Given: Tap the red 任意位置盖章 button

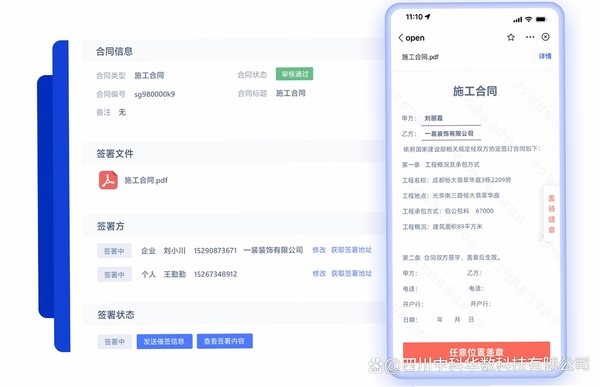Looking at the screenshot, I should point(476,351).
